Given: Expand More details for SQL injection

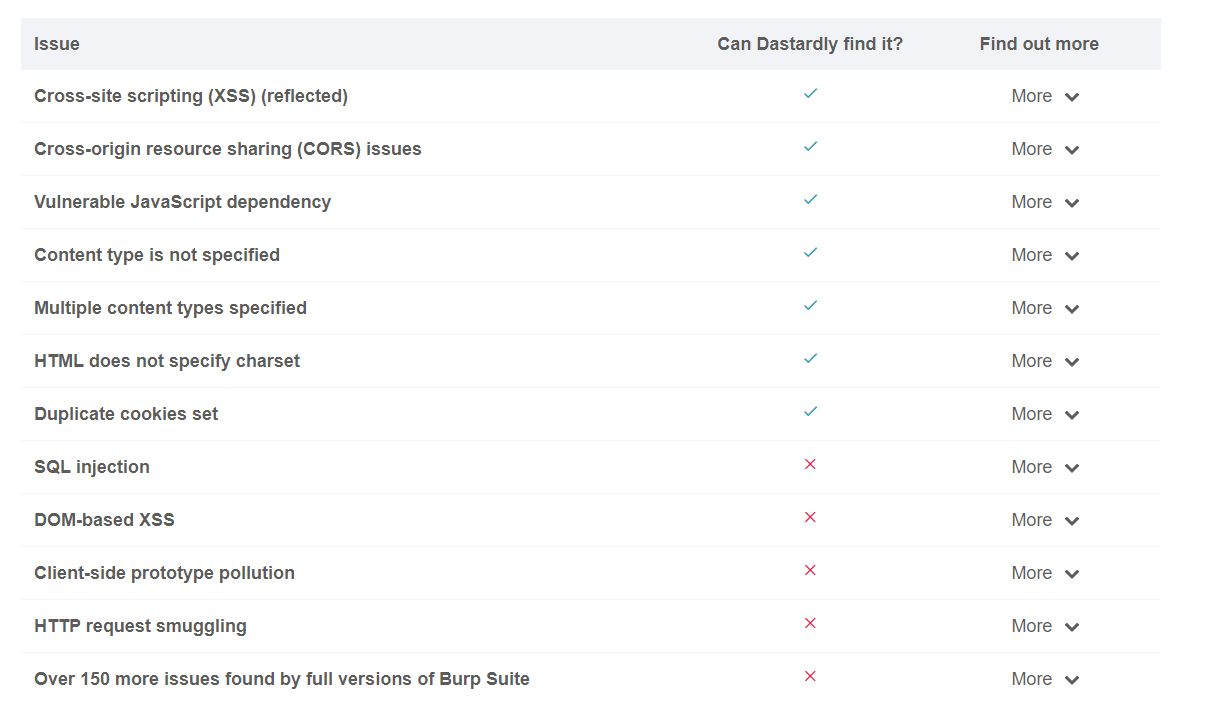Looking at the screenshot, I should tap(1044, 467).
